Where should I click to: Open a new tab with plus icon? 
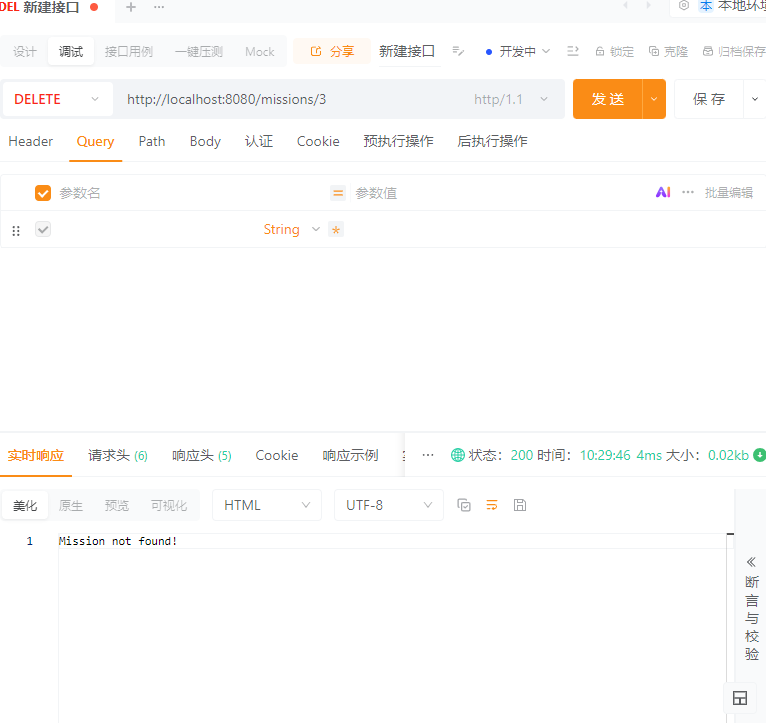pyautogui.click(x=130, y=7)
